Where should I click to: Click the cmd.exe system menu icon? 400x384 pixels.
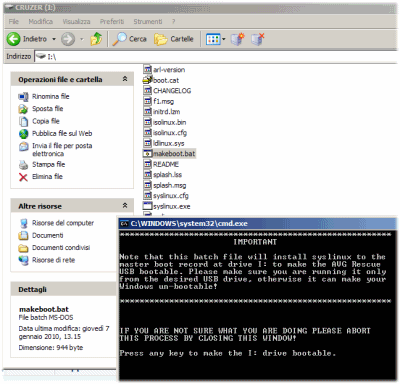point(124,224)
